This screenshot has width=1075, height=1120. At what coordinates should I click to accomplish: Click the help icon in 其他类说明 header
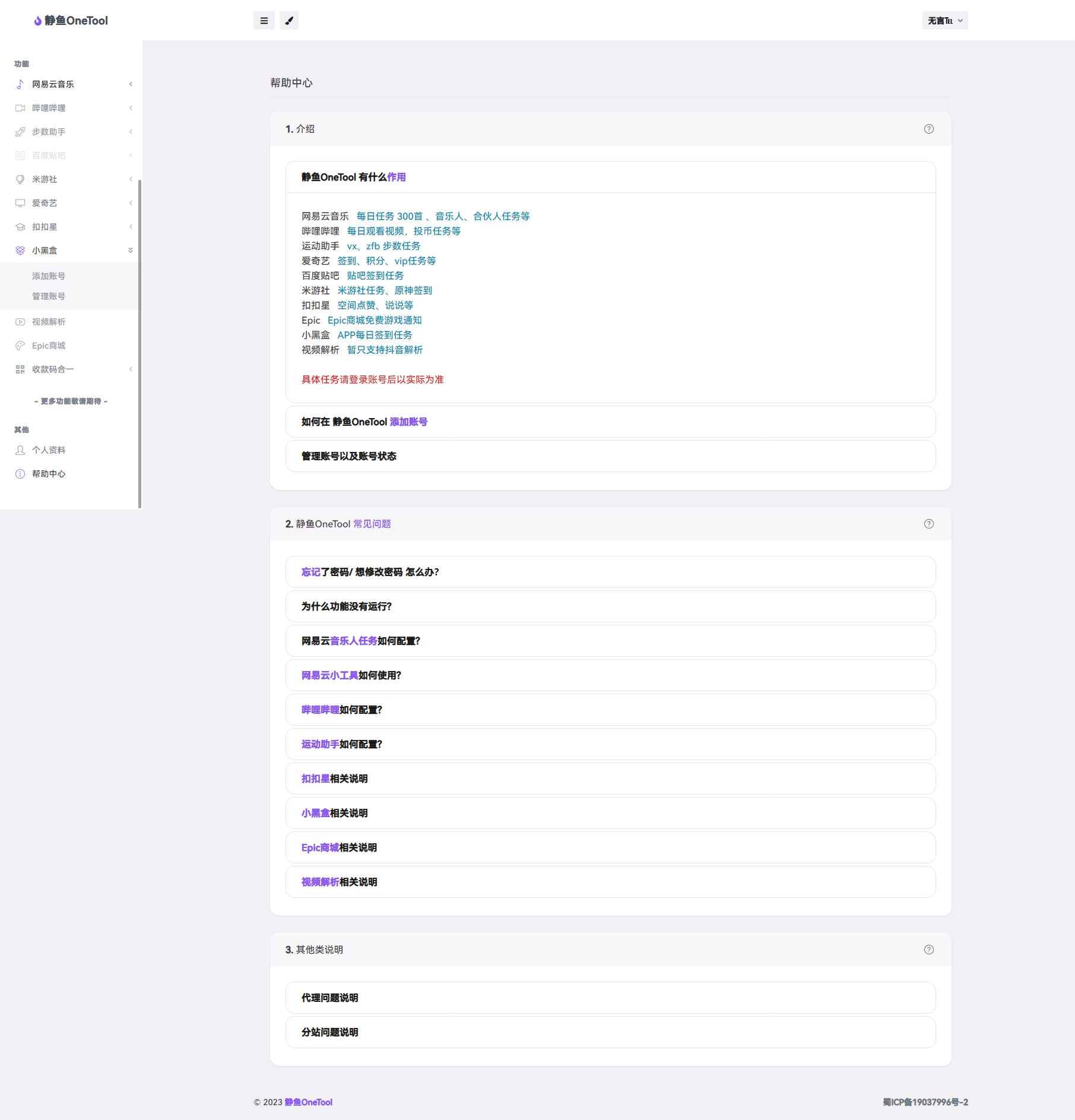tap(929, 950)
